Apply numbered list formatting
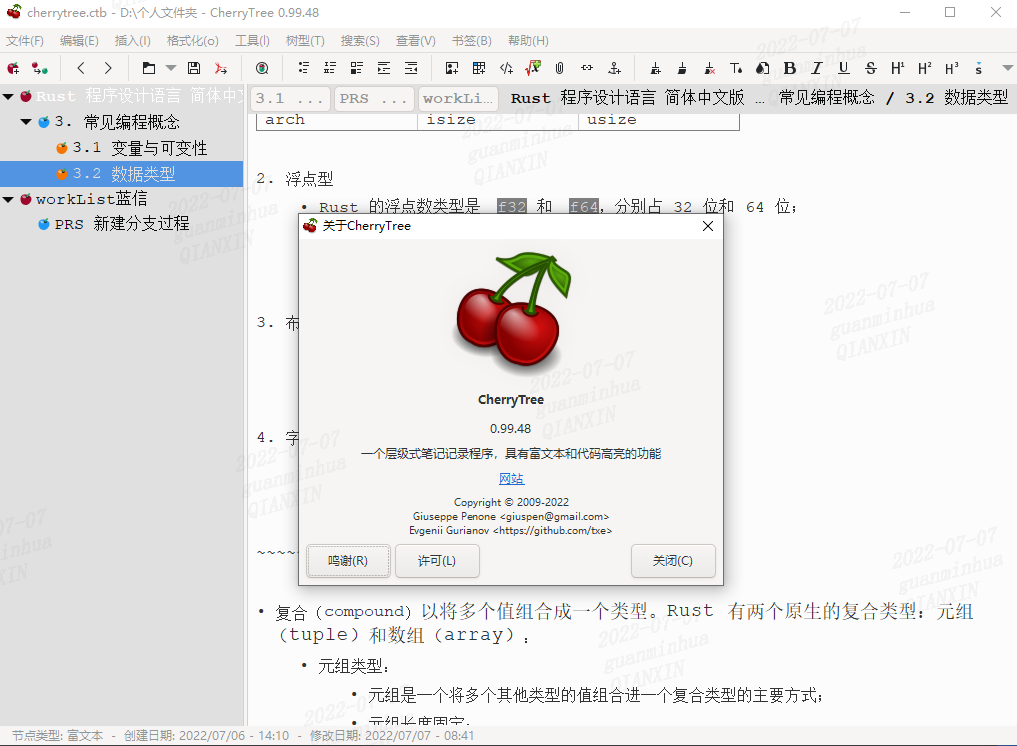Viewport: 1017px width, 746px height. click(330, 68)
